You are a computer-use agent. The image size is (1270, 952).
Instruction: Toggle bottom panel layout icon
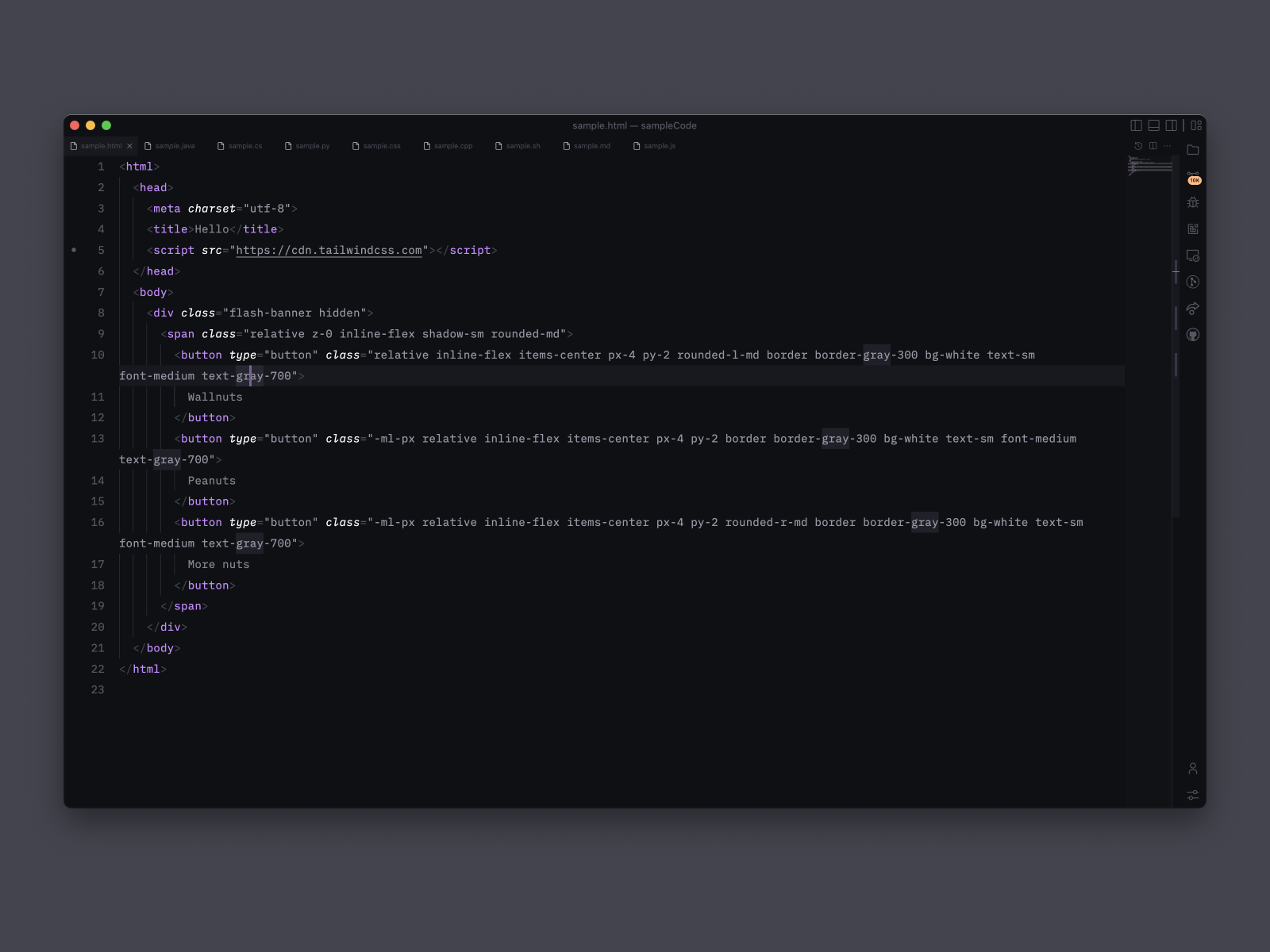pos(1153,125)
